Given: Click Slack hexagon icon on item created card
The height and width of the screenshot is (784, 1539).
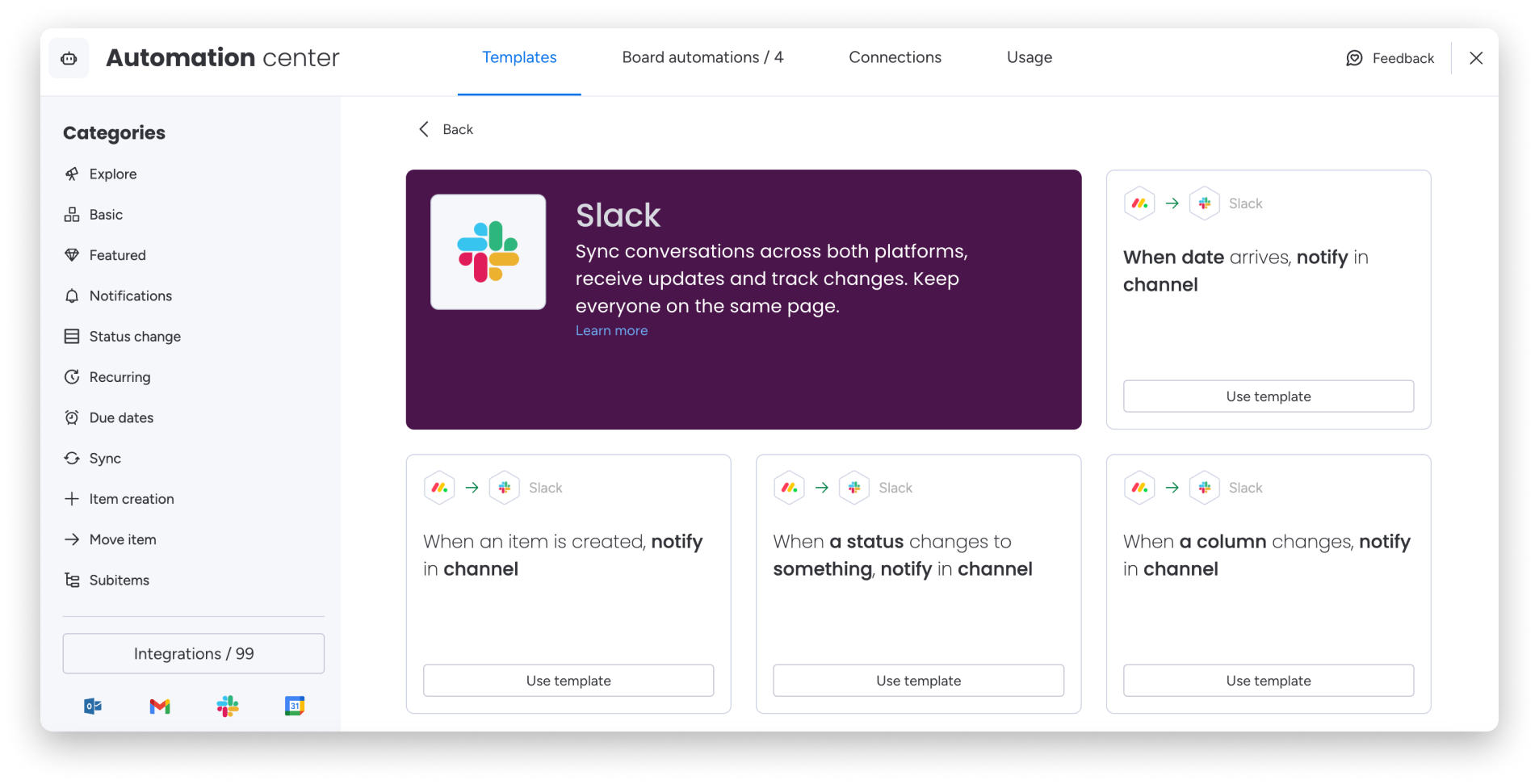Looking at the screenshot, I should coord(505,488).
